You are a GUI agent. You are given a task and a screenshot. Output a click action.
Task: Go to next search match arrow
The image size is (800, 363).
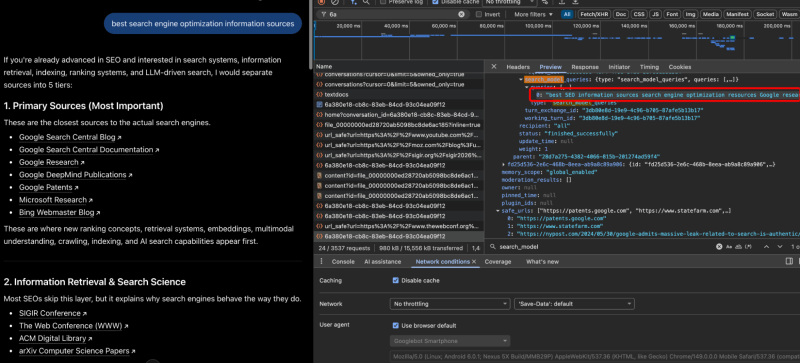click(781, 247)
